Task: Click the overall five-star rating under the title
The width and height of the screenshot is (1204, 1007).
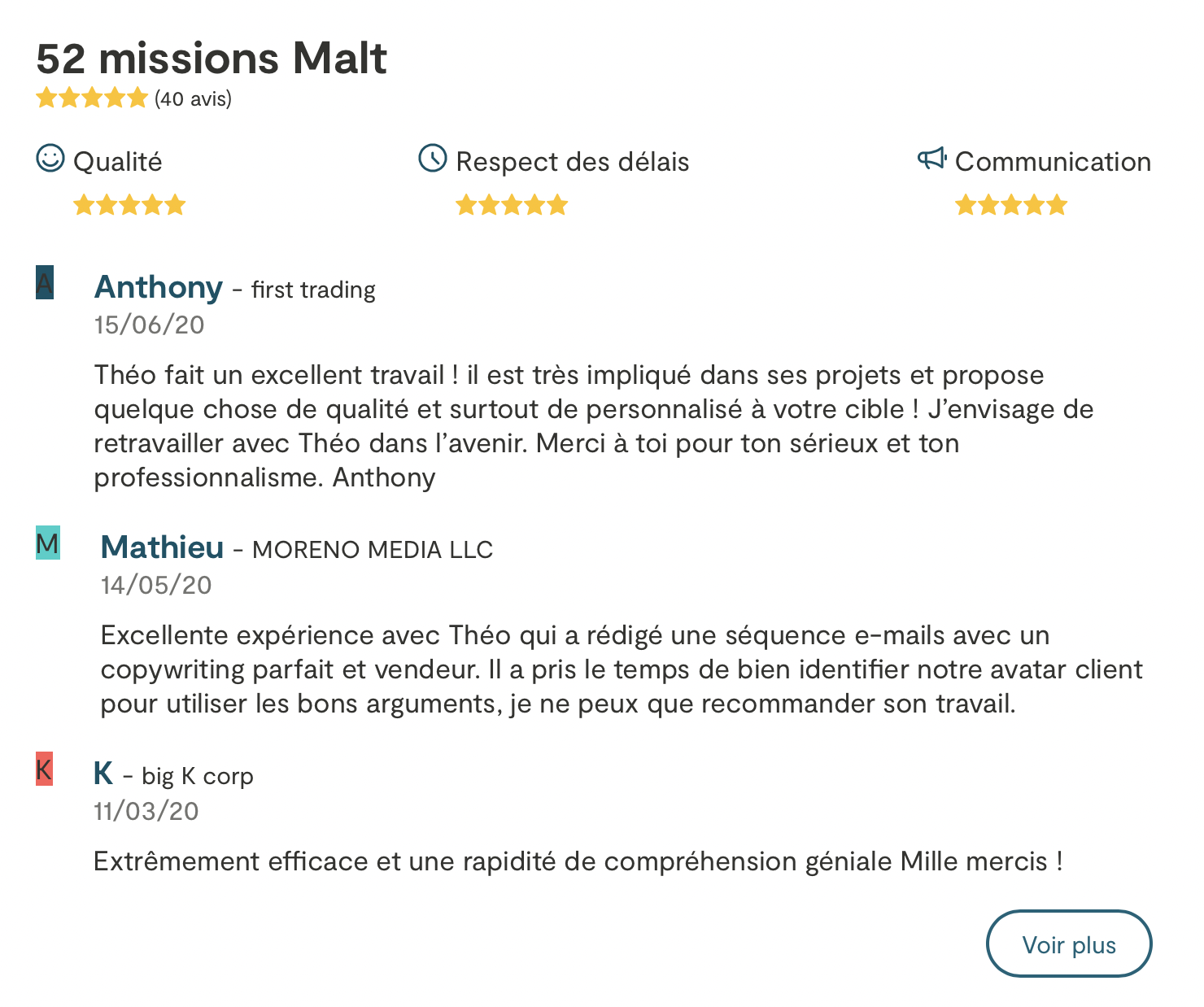Action: 92,98
